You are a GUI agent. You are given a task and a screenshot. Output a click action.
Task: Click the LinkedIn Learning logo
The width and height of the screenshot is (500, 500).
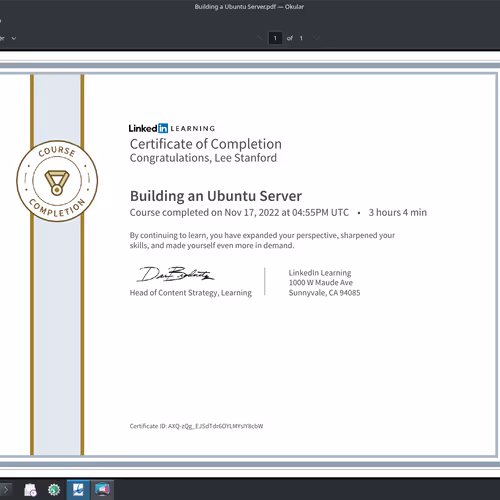(172, 128)
